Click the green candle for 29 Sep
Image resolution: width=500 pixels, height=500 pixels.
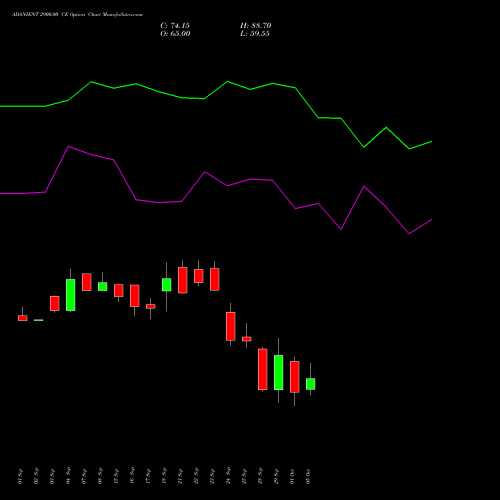pyautogui.click(x=279, y=372)
